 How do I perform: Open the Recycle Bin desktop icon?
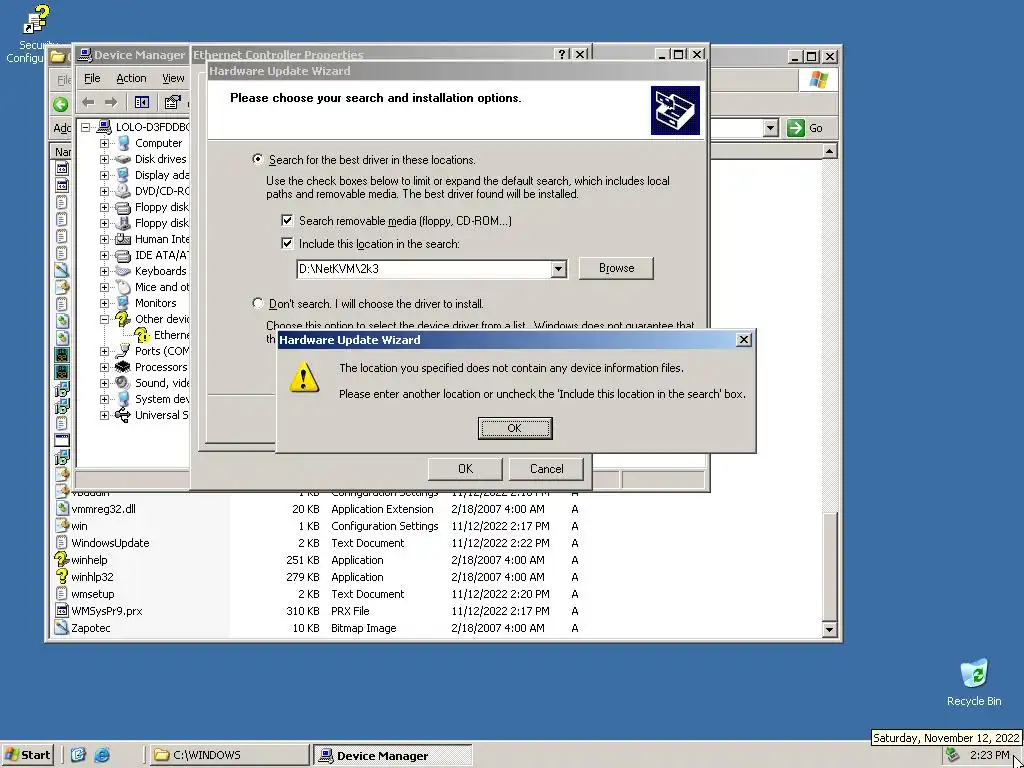point(974,682)
